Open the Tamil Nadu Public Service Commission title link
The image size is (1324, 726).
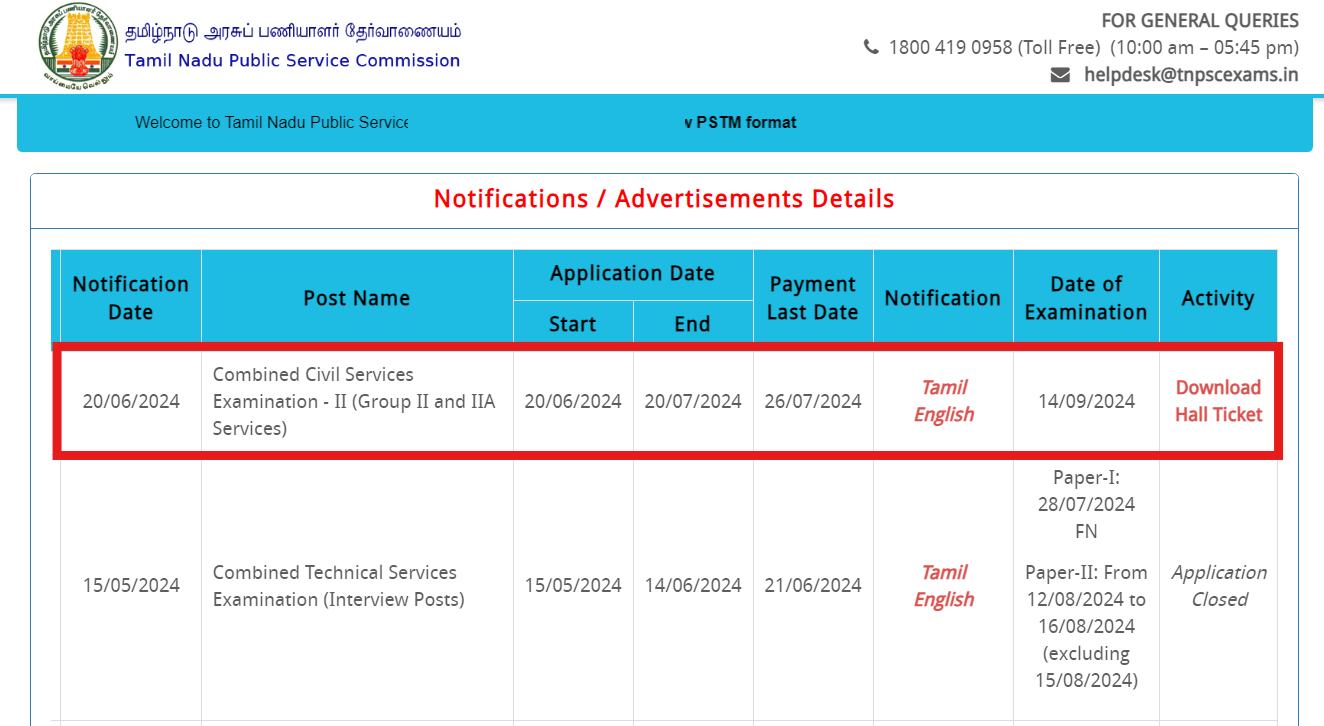click(290, 60)
